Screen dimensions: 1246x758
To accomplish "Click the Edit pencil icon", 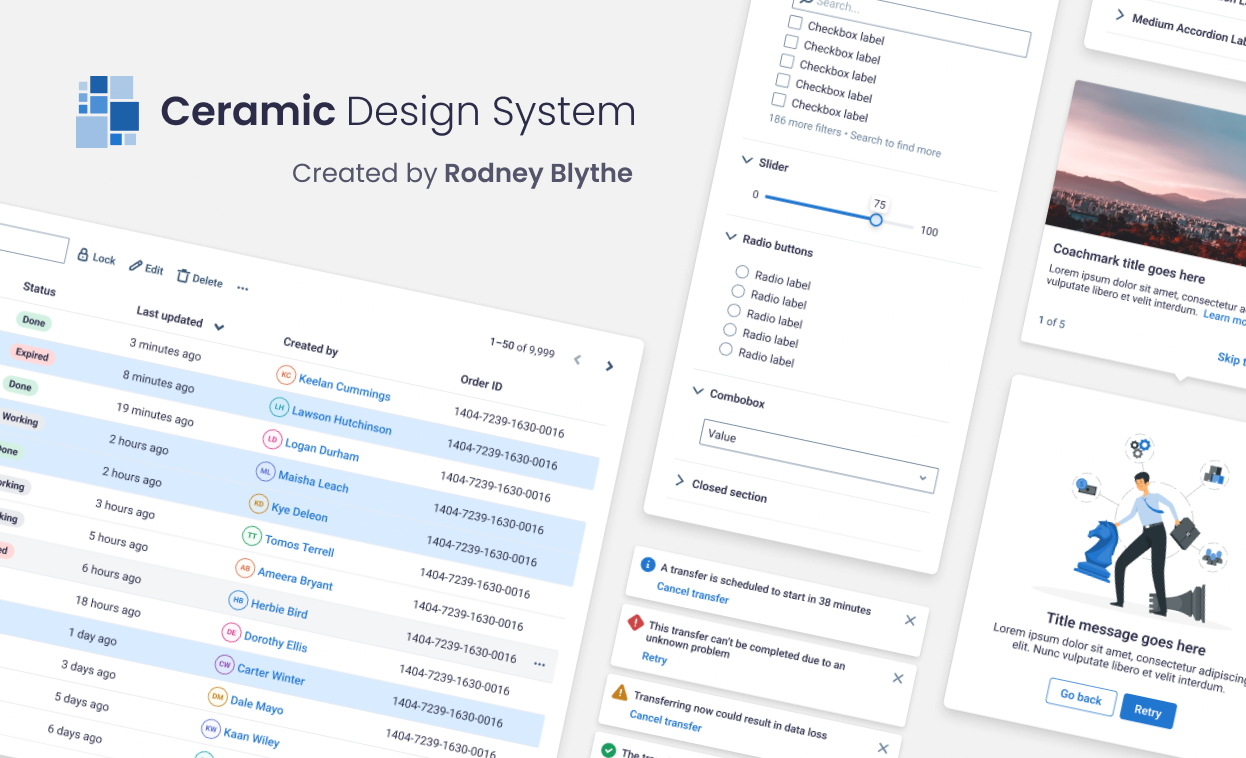I will (x=135, y=266).
